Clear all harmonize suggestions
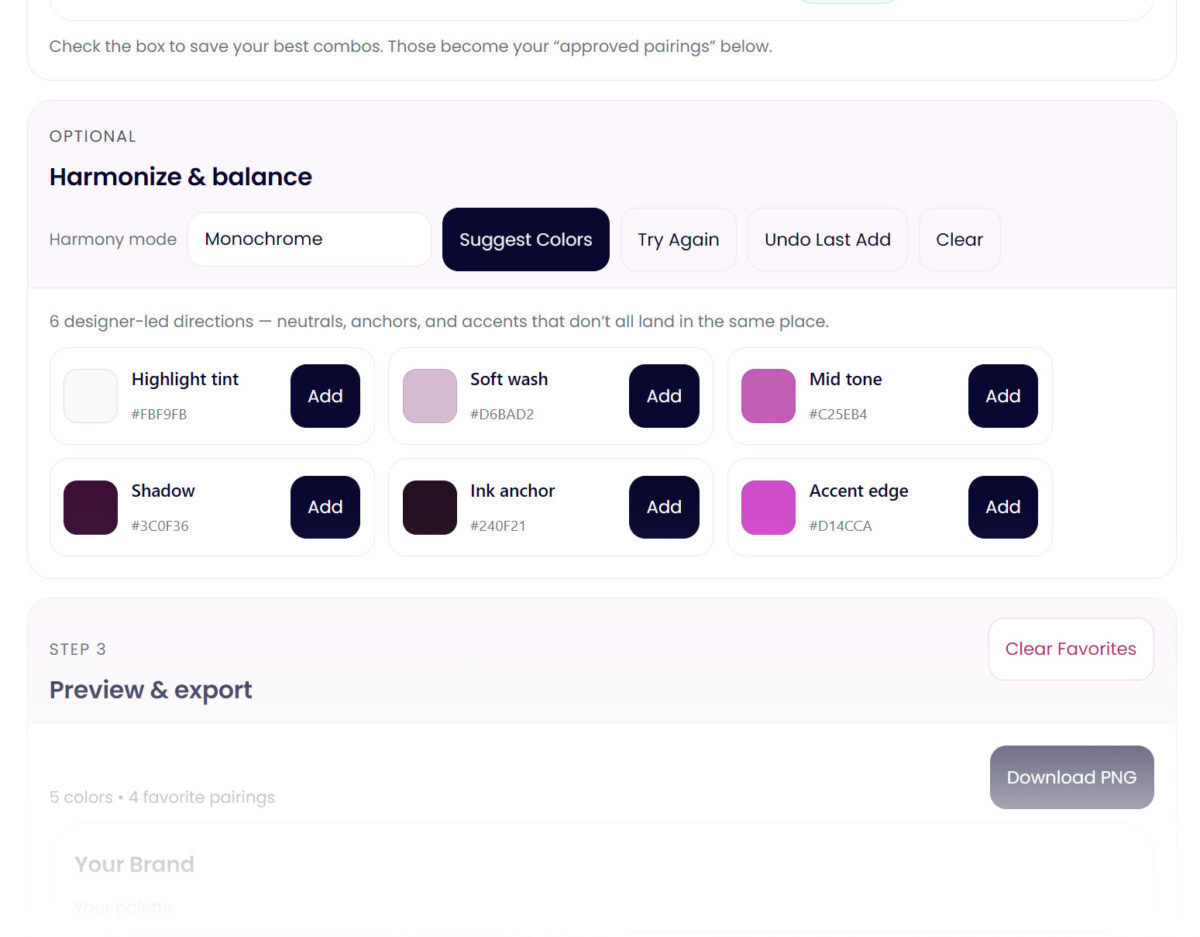Viewport: 1200px width, 937px height. (x=959, y=239)
